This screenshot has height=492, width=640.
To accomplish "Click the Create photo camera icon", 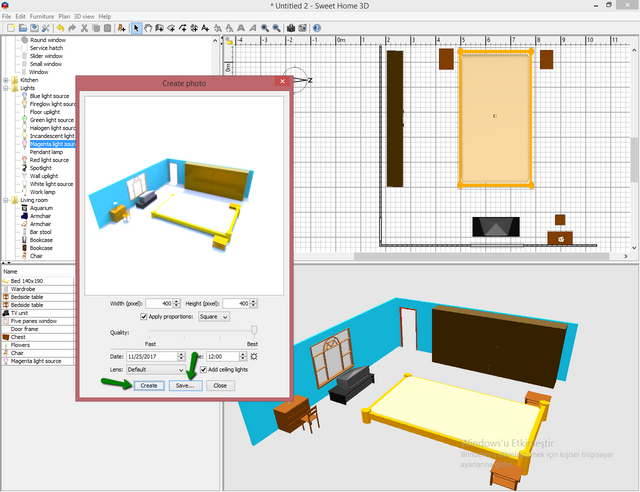I will click(x=290, y=28).
